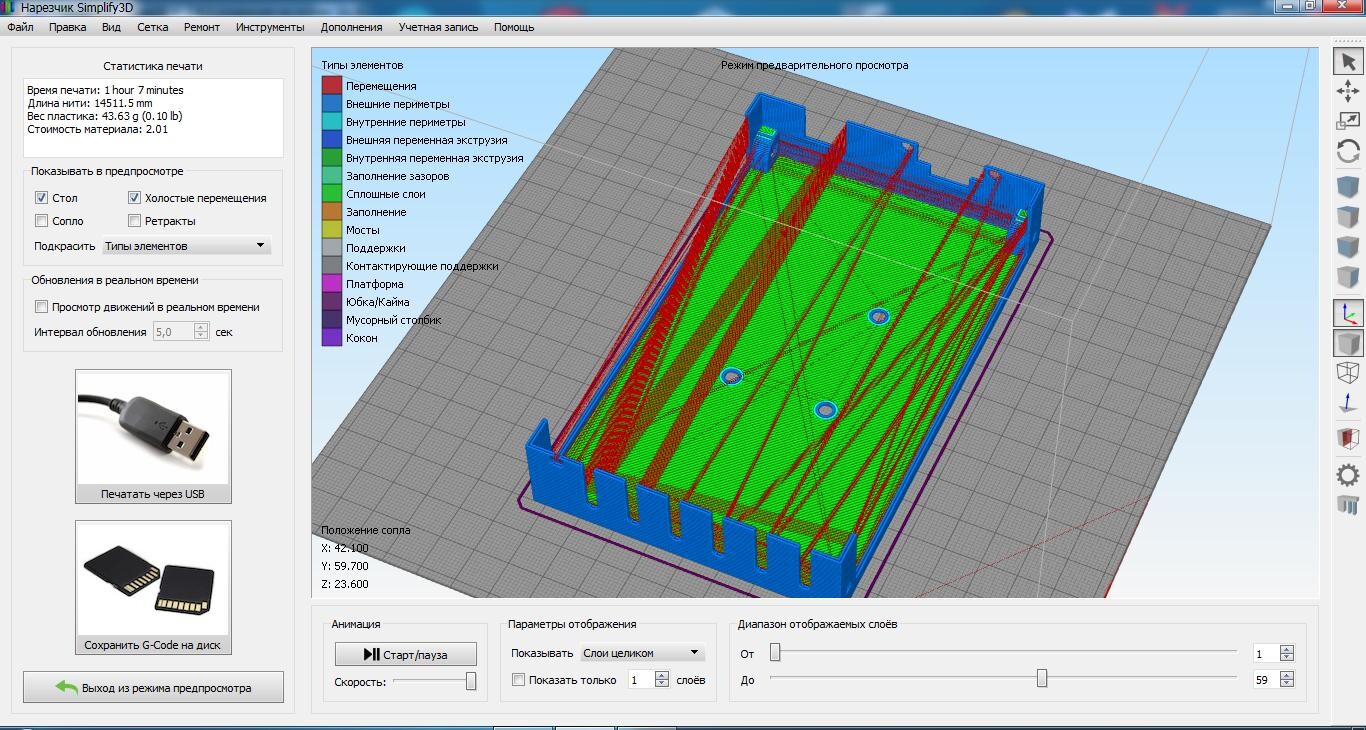The height and width of the screenshot is (730, 1366).
Task: Open the cross-section view tool
Action: [1348, 438]
